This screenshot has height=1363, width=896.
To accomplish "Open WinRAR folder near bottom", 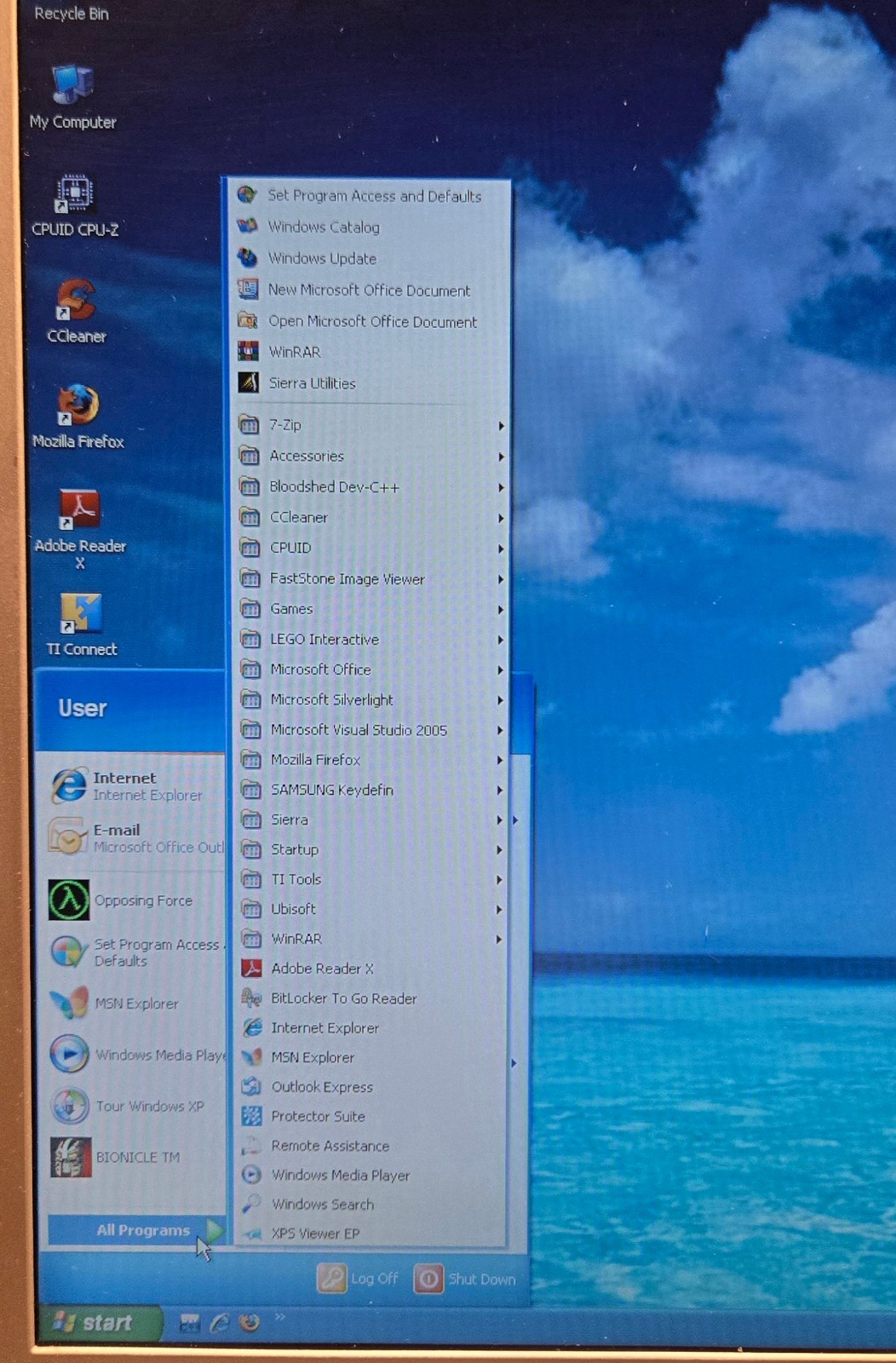I will pyautogui.click(x=371, y=939).
